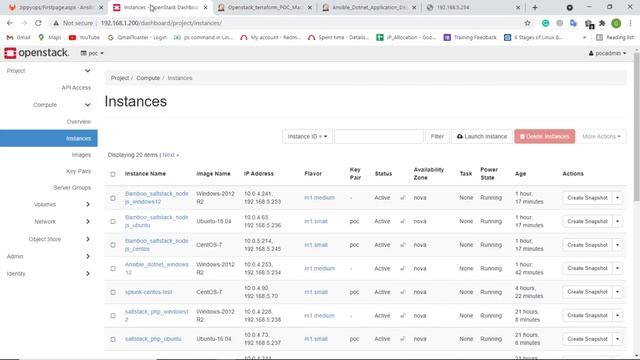This screenshot has width=640, height=360.
Task: Open the splunk-centos-test instance link
Action: click(148, 292)
